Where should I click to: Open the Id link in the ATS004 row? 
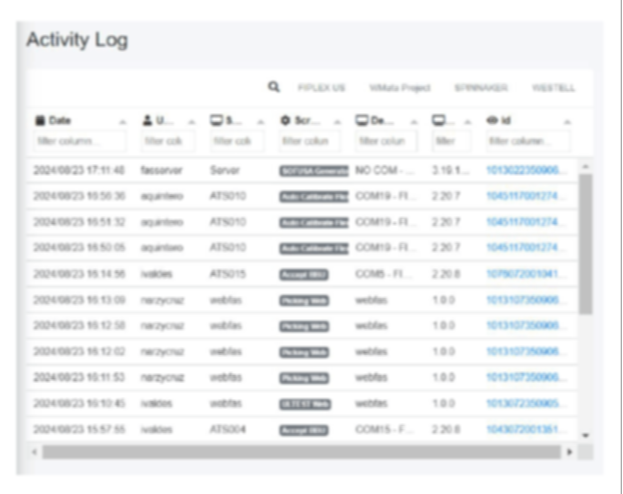pos(525,430)
